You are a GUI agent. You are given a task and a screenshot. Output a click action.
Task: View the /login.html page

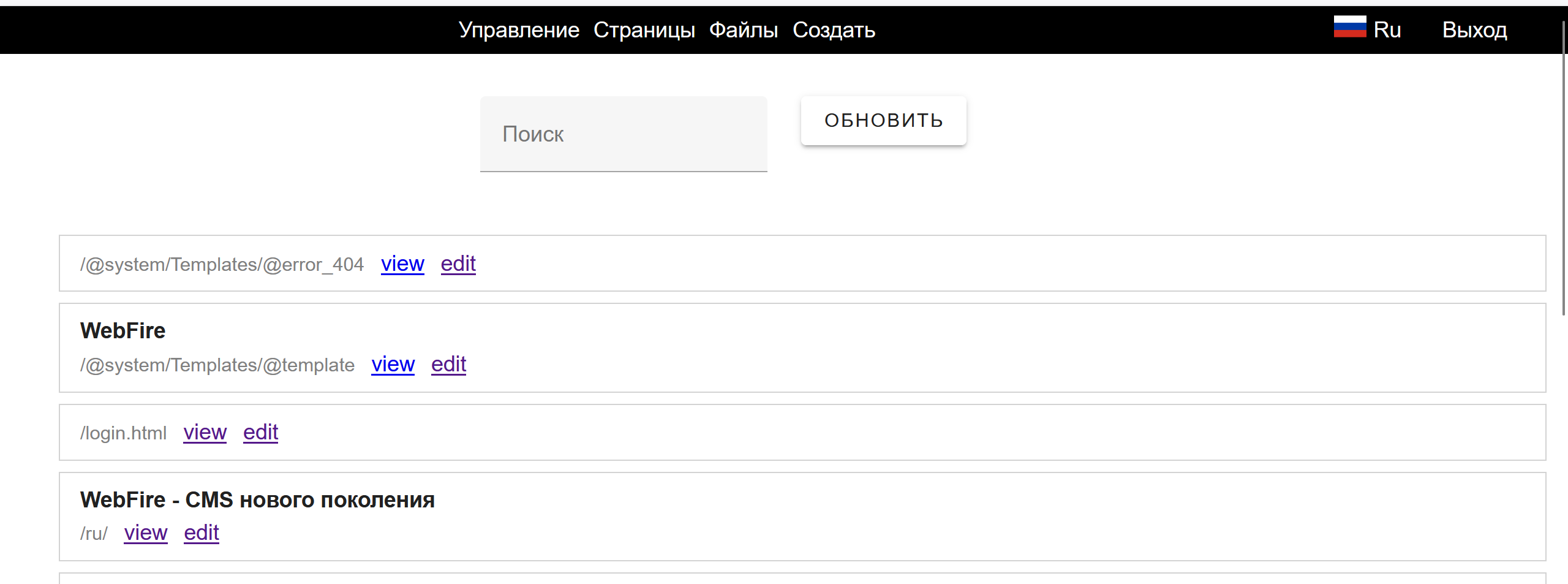(205, 433)
